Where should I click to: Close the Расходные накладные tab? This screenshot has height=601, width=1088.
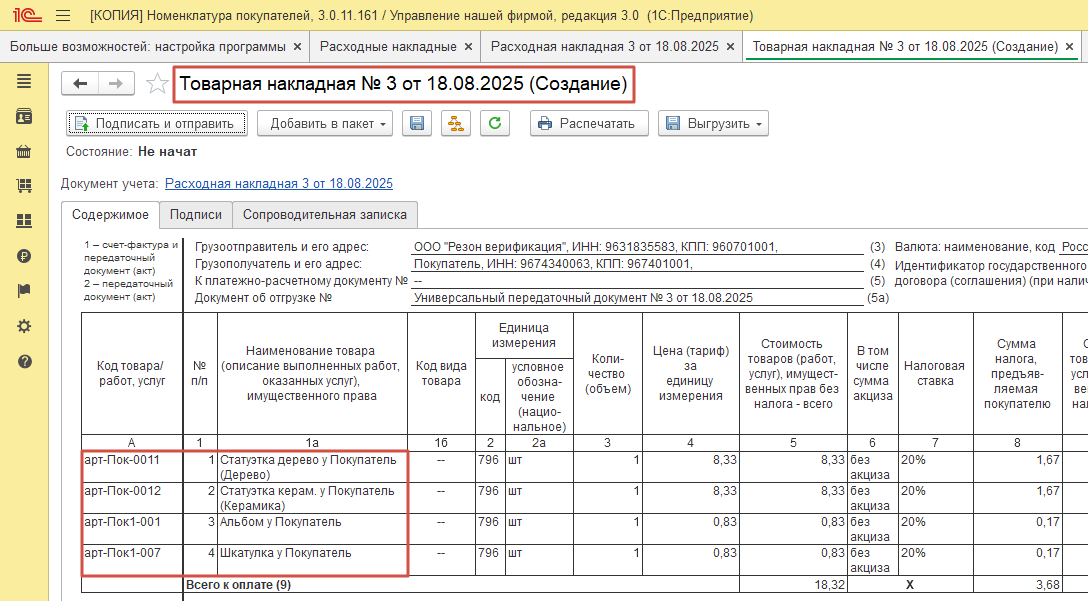pos(468,46)
